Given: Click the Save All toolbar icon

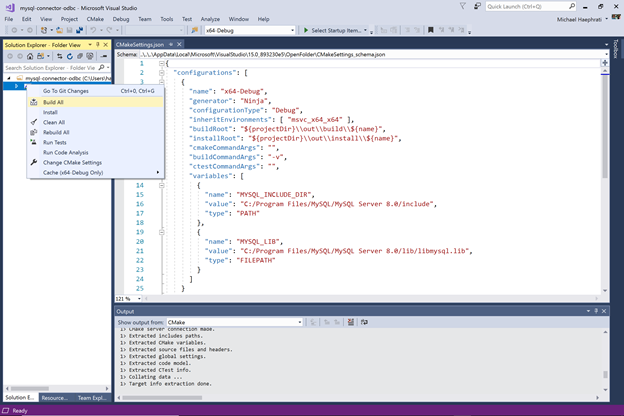Looking at the screenshot, I should click(x=80, y=30).
